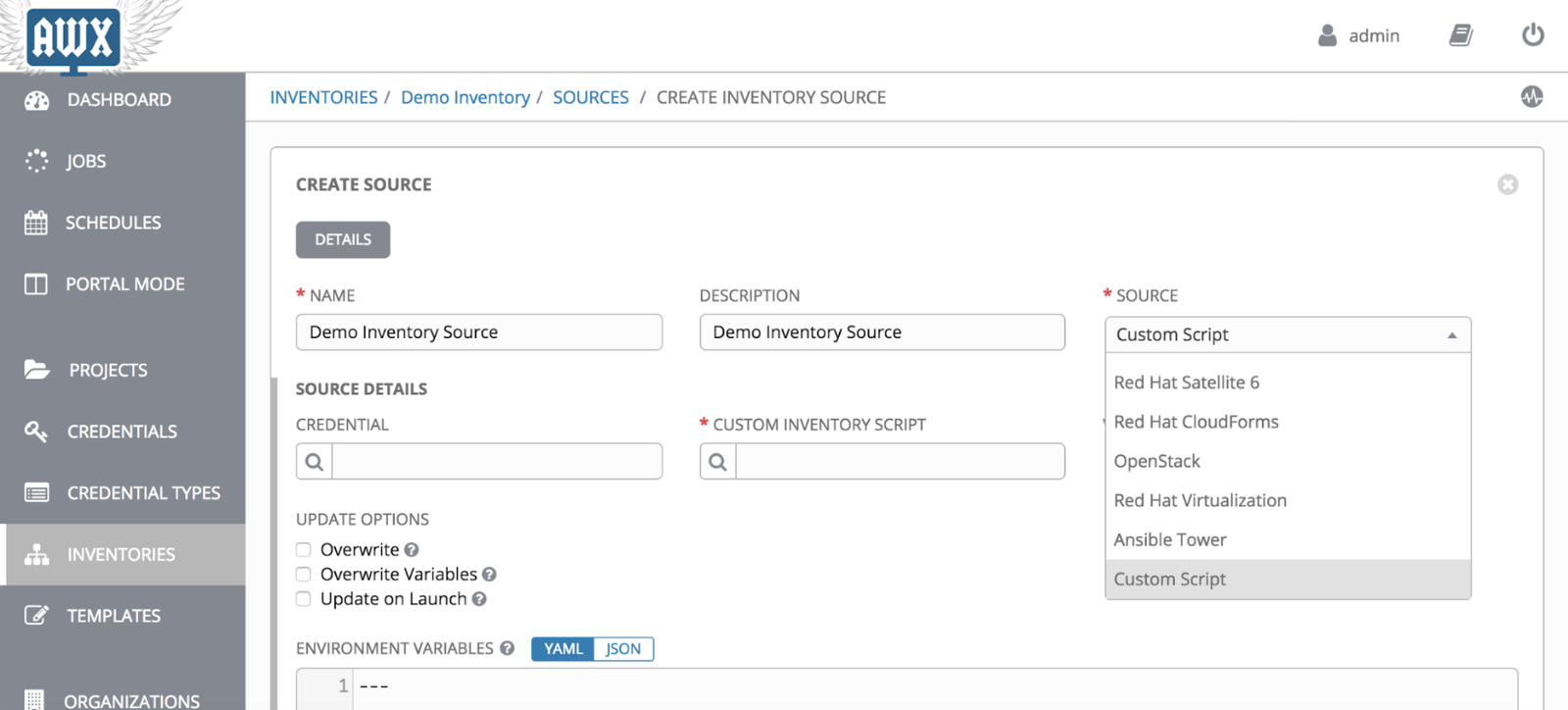Open the admin user profile icon

click(x=1327, y=35)
